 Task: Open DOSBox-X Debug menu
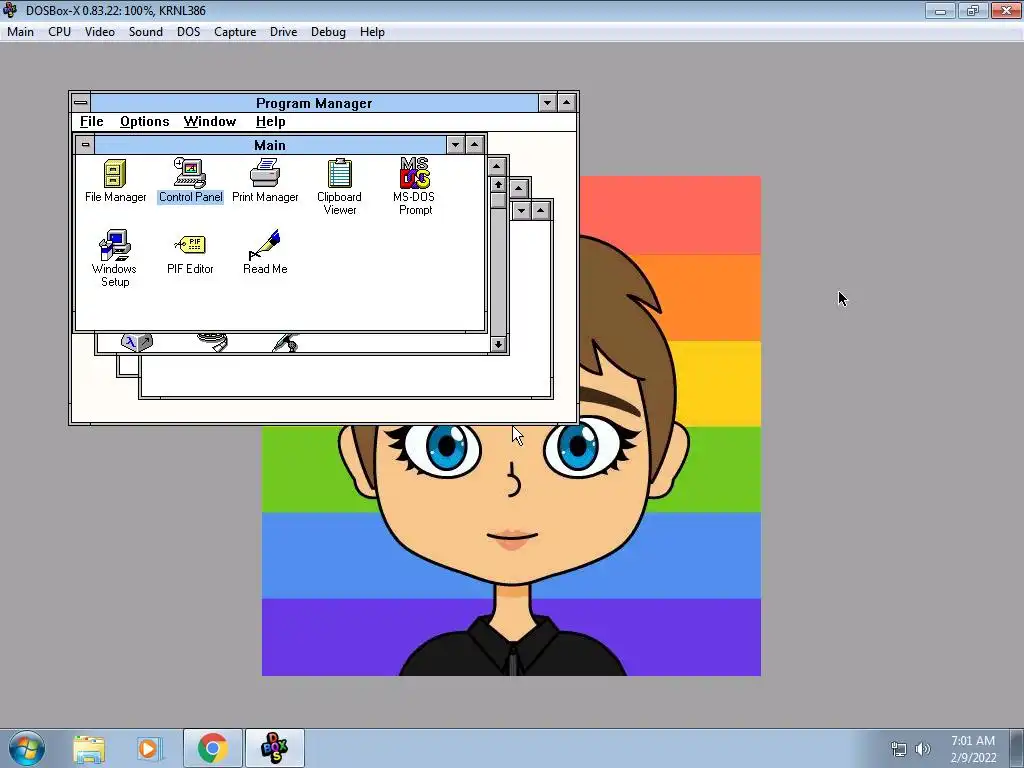[x=328, y=32]
